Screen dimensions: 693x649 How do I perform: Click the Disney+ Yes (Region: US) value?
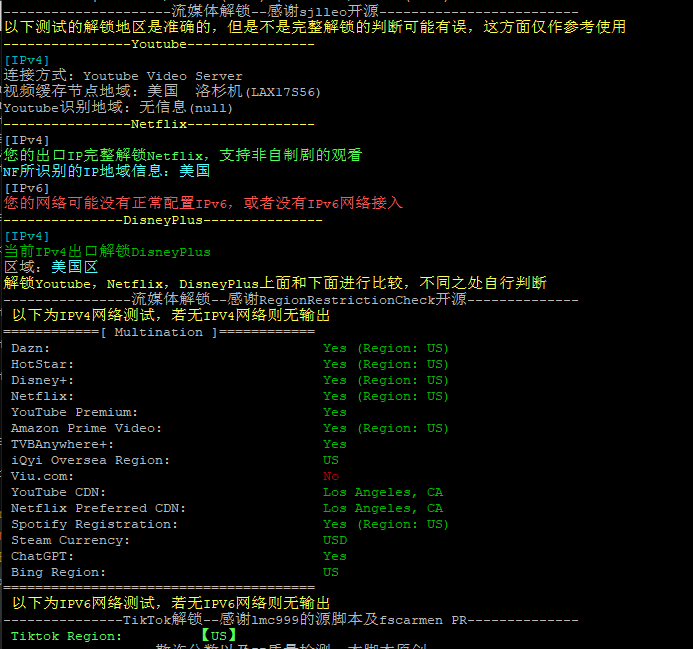pyautogui.click(x=386, y=380)
